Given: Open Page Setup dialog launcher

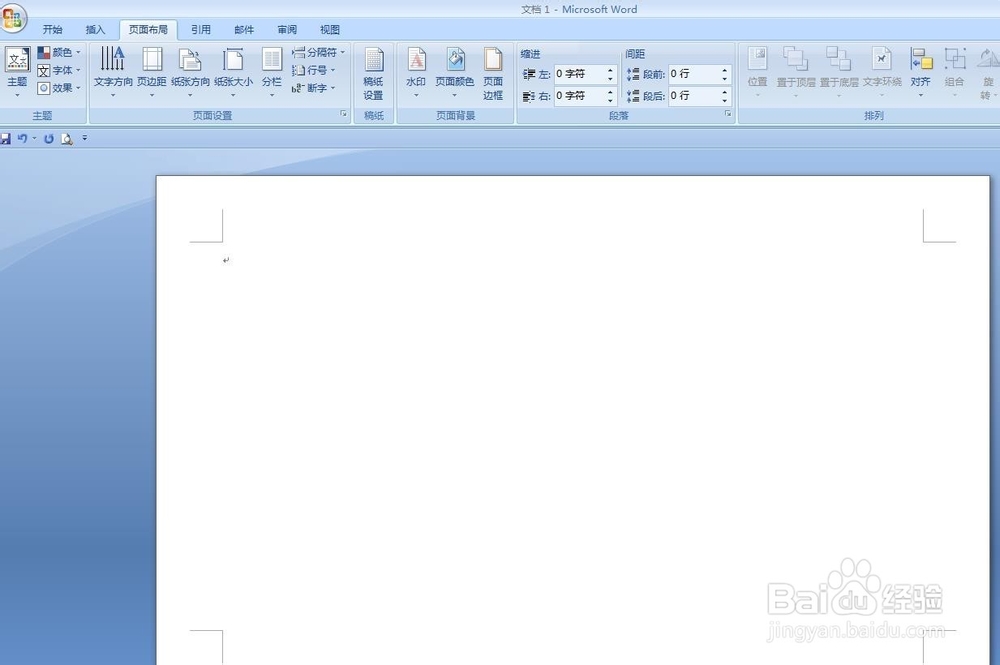Looking at the screenshot, I should 344,114.
